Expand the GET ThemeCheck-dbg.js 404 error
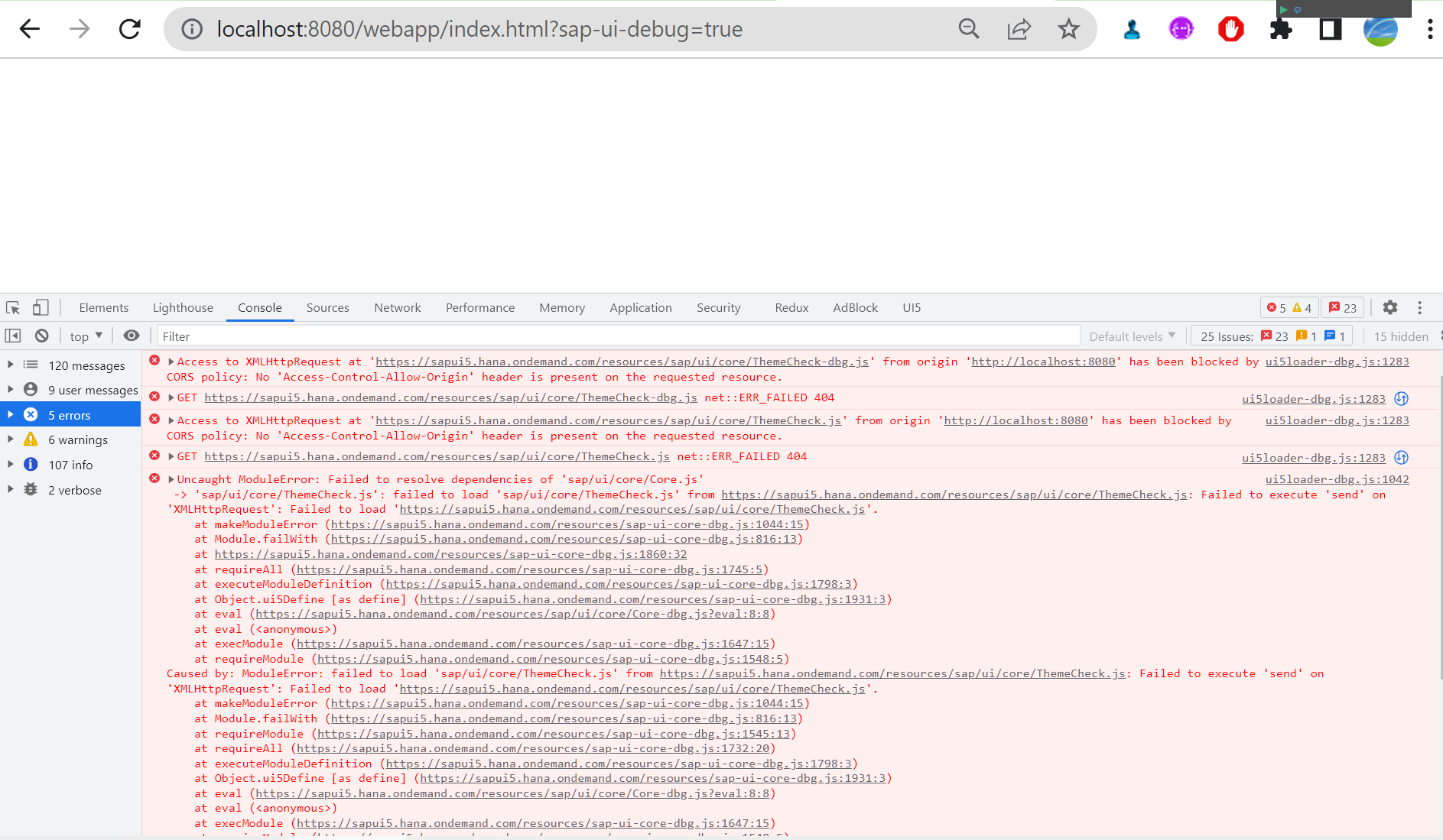This screenshot has height=840, width=1443. pyautogui.click(x=171, y=397)
